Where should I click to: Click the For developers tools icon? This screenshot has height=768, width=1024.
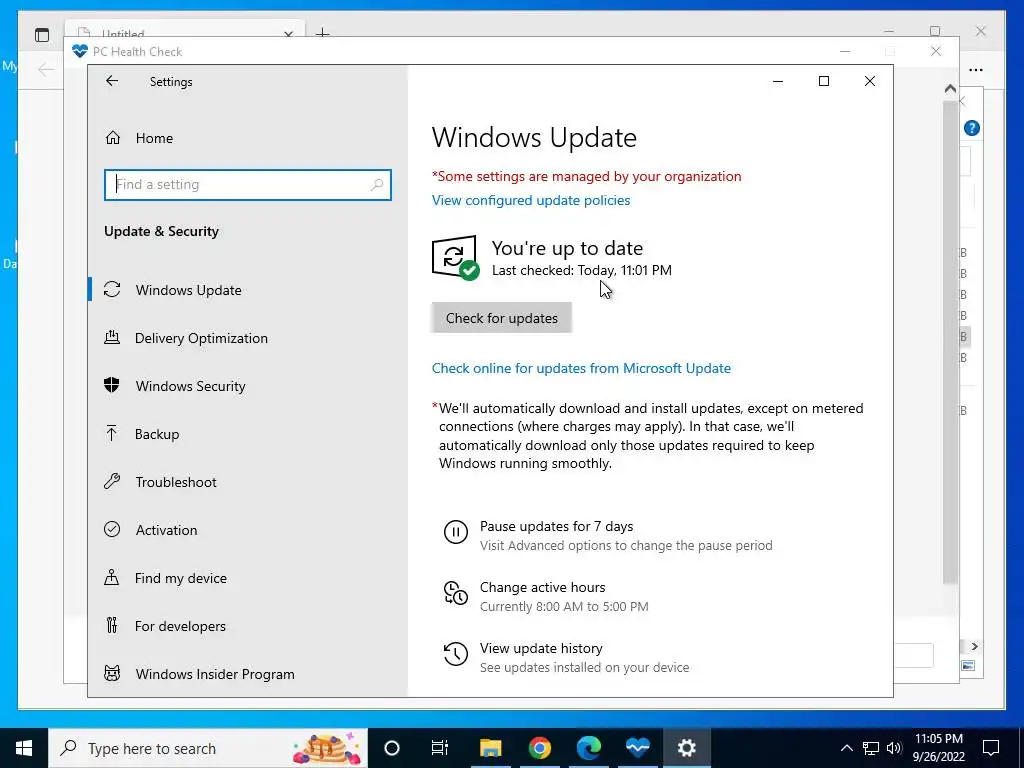112,626
